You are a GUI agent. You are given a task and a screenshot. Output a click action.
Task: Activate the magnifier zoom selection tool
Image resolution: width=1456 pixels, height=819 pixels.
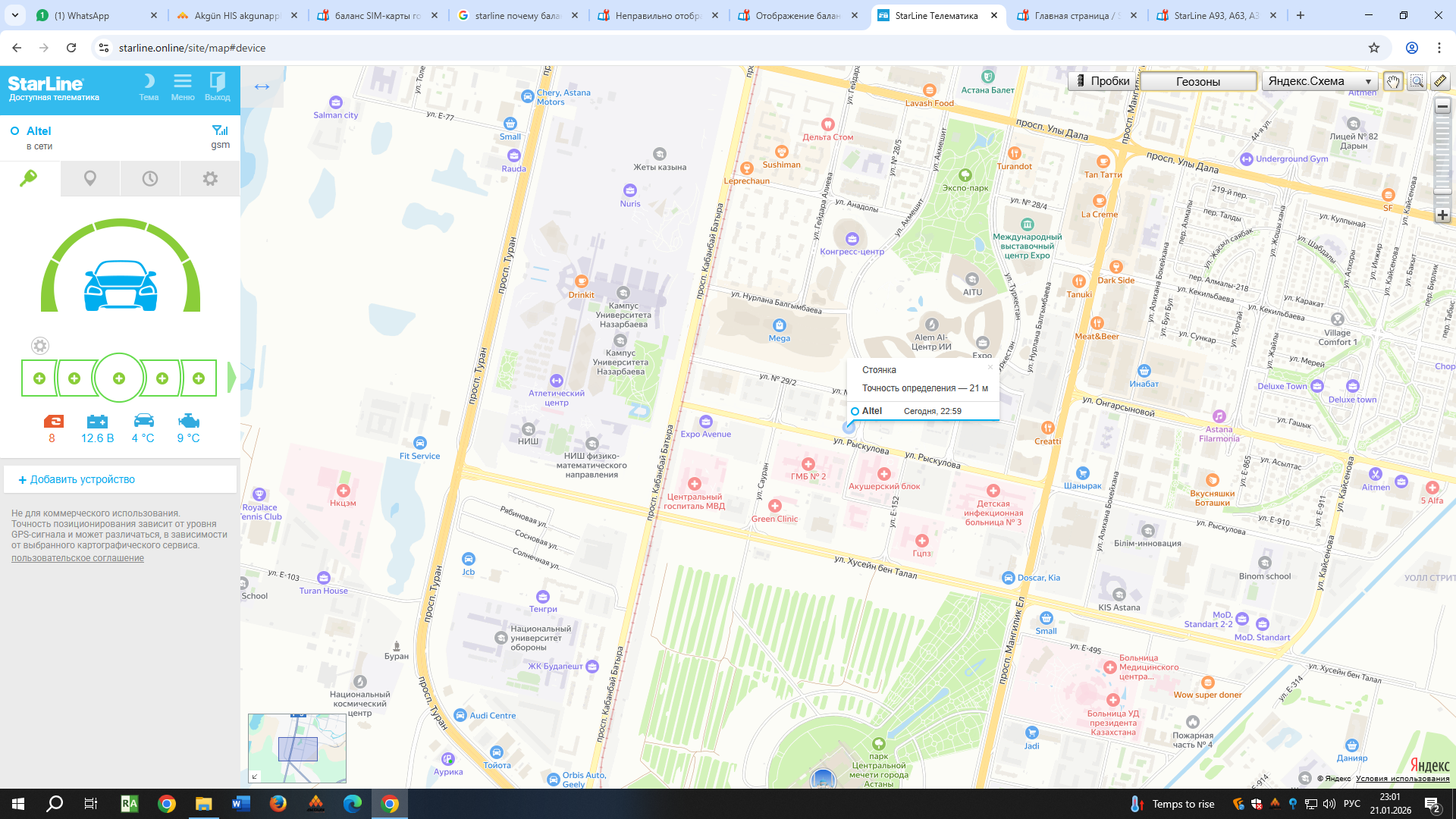pos(1416,80)
